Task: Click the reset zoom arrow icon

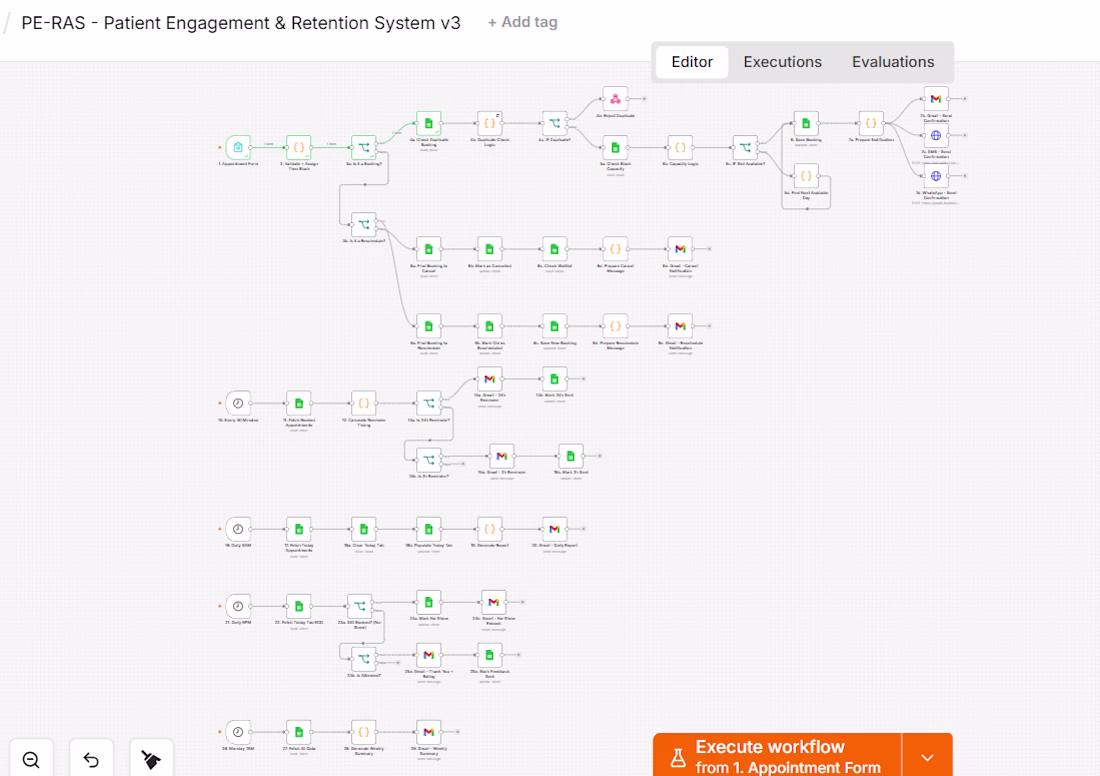Action: click(x=91, y=759)
